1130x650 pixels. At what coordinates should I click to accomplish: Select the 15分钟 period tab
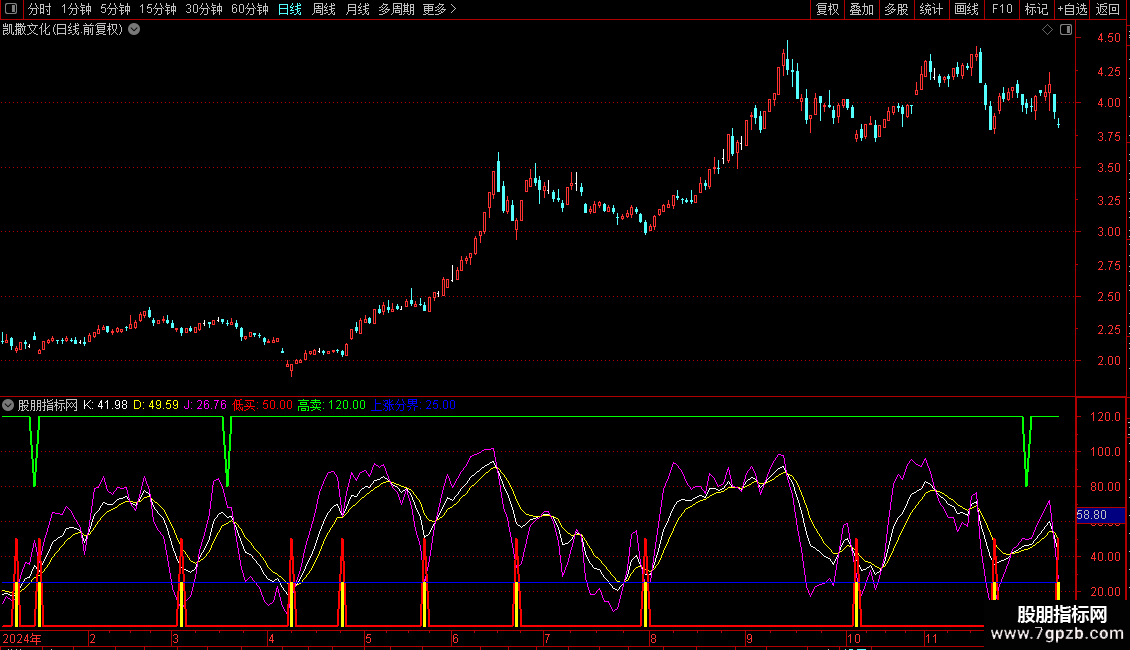pyautogui.click(x=158, y=9)
